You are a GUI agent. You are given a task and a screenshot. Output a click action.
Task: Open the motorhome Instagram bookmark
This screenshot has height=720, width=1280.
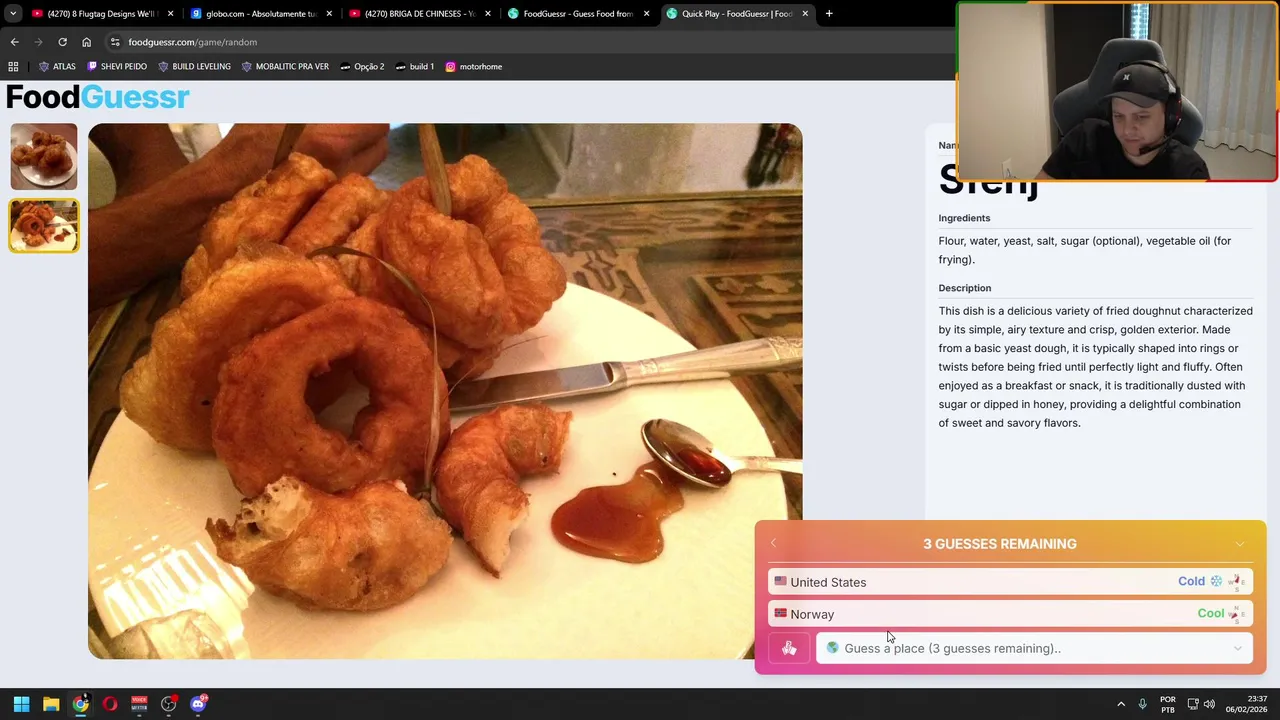click(473, 66)
